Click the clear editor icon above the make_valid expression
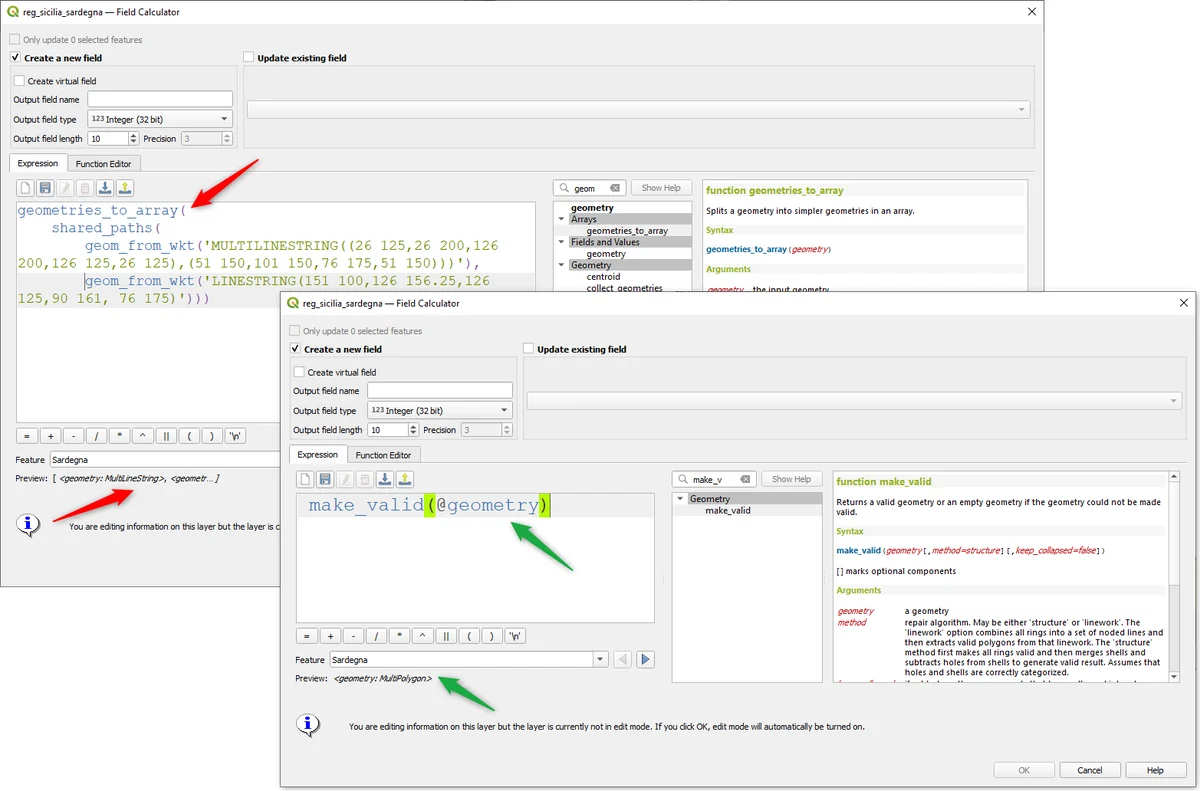This screenshot has height=791, width=1200. (306, 480)
